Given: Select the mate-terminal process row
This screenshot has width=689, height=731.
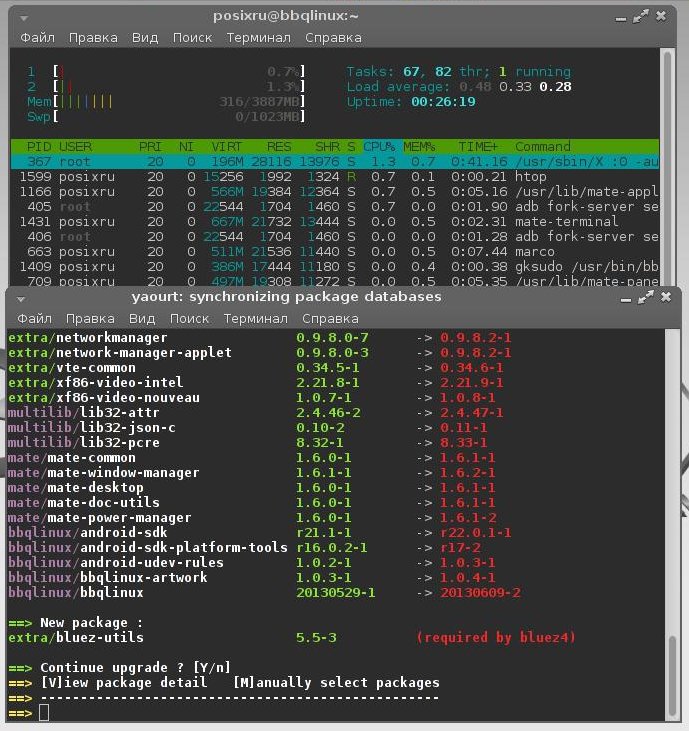Looking at the screenshot, I should point(335,221).
